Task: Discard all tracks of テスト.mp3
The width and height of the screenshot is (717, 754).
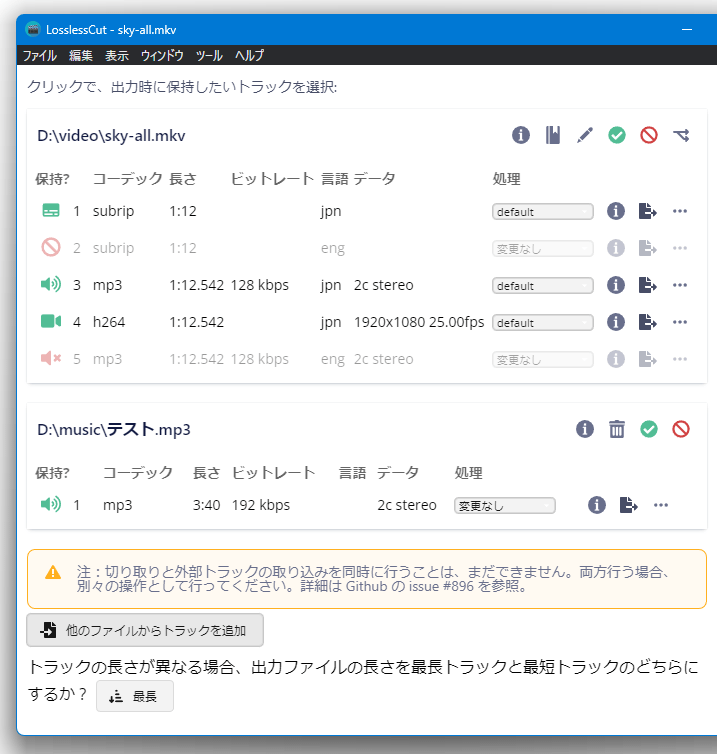Action: pyautogui.click(x=681, y=429)
